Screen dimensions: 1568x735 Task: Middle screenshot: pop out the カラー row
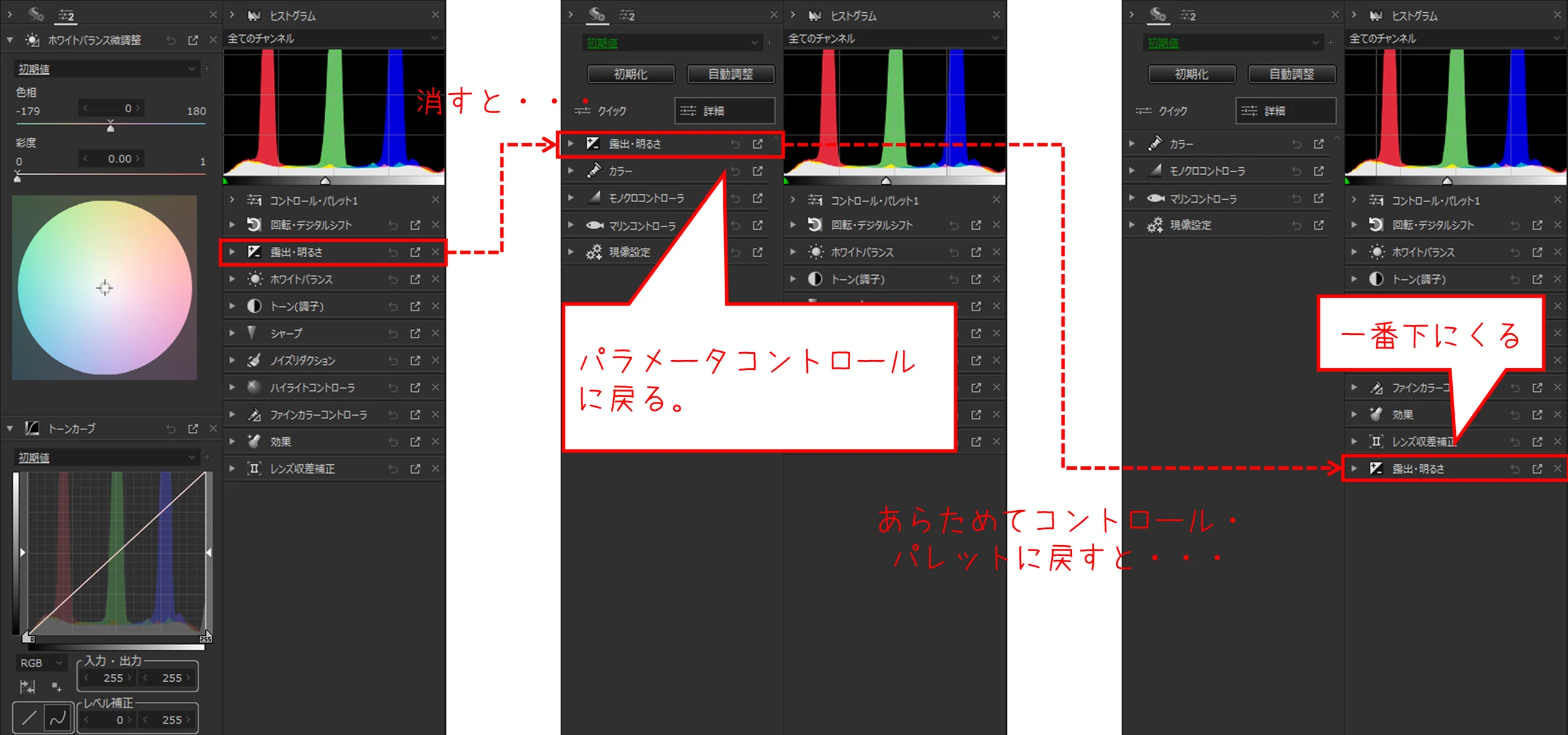(758, 171)
